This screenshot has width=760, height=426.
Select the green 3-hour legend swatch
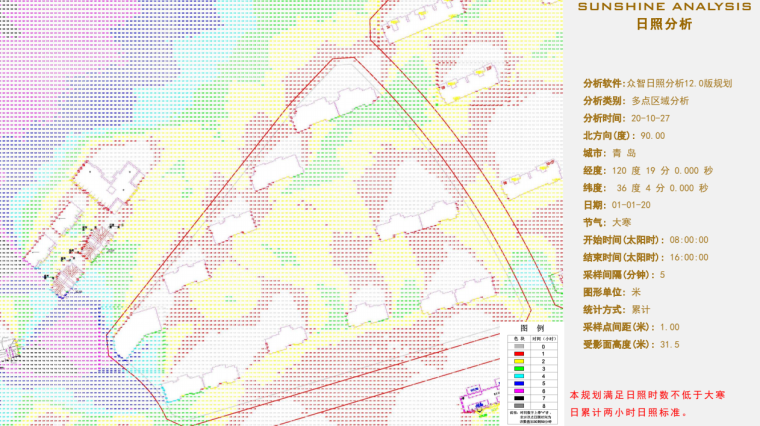(x=519, y=368)
